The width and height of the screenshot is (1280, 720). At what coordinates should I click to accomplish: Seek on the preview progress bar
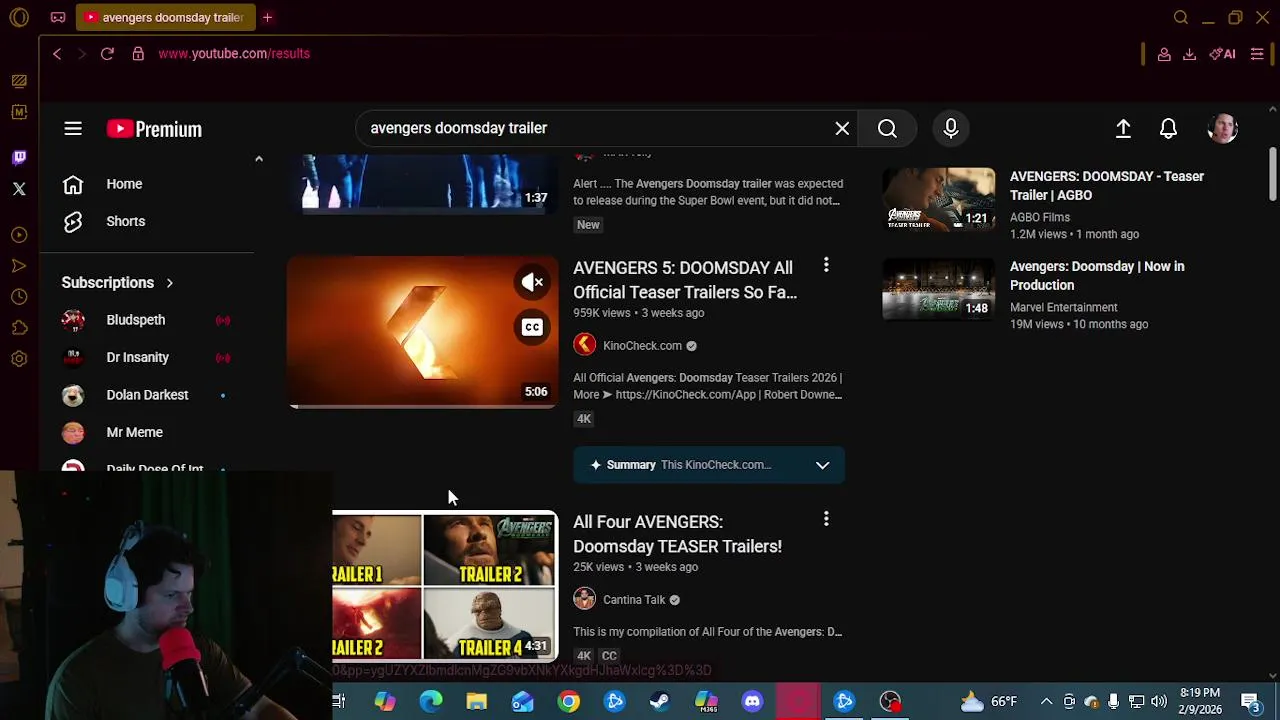click(x=423, y=406)
